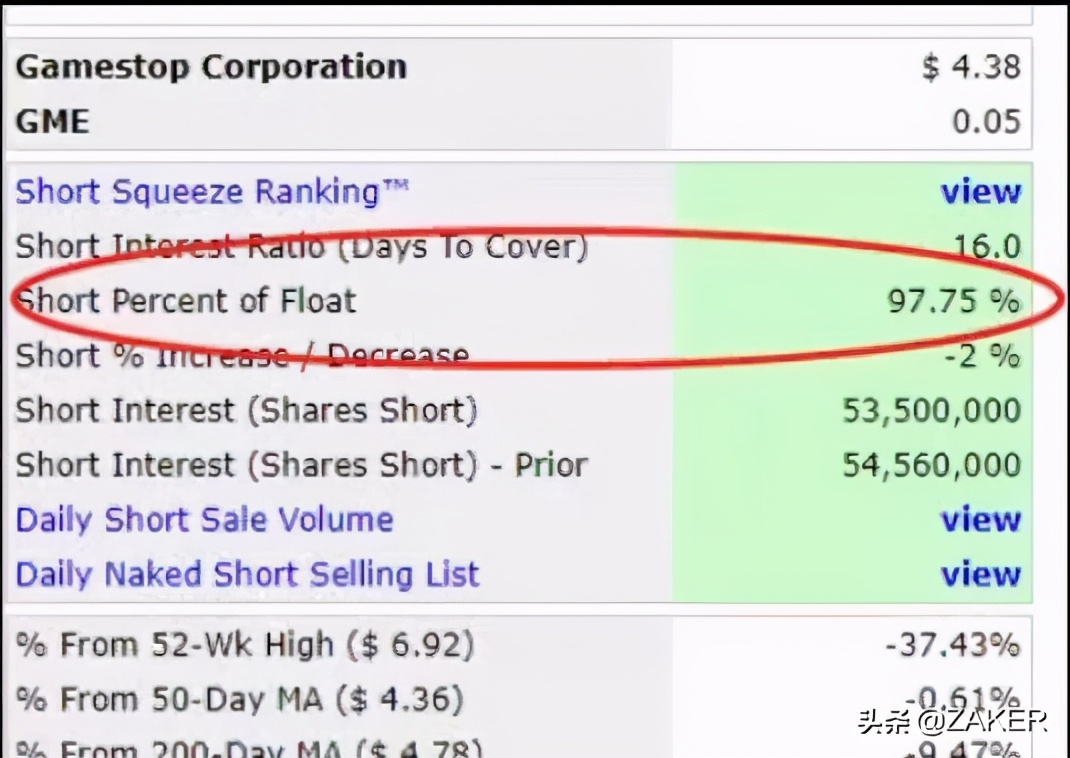
Task: Click the $ 4.38 stock price
Action: (971, 67)
